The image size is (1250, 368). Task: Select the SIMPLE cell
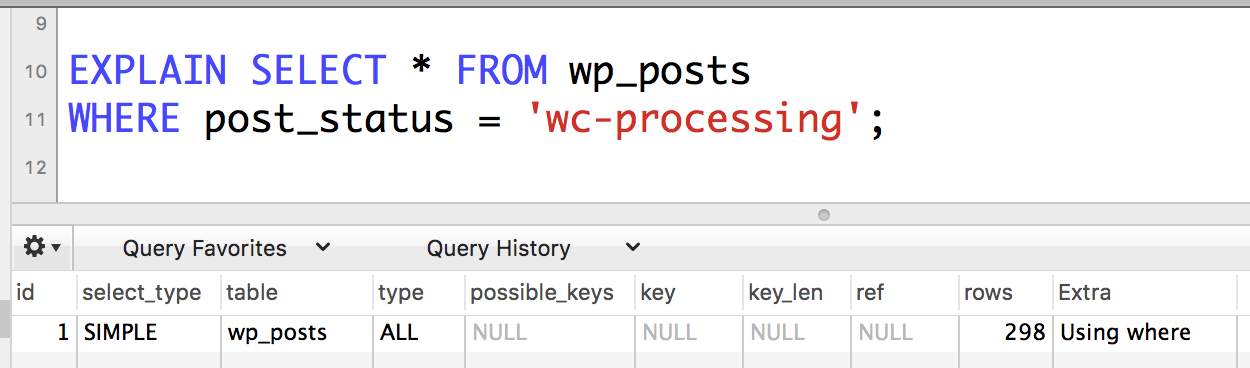(148, 332)
